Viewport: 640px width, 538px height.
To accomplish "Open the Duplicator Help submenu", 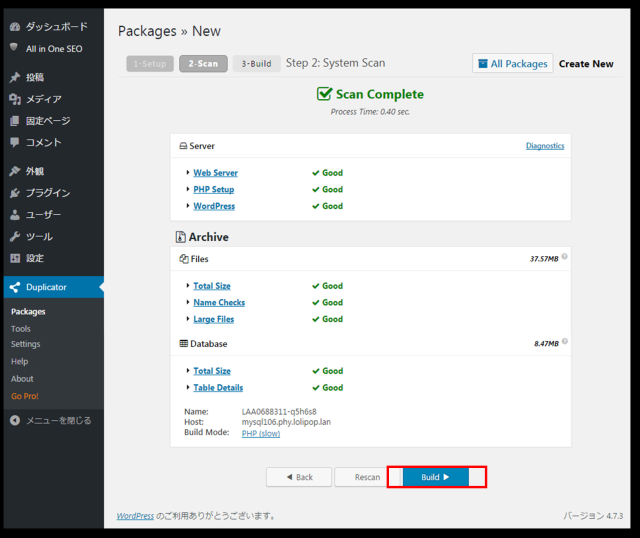I will pyautogui.click(x=20, y=361).
